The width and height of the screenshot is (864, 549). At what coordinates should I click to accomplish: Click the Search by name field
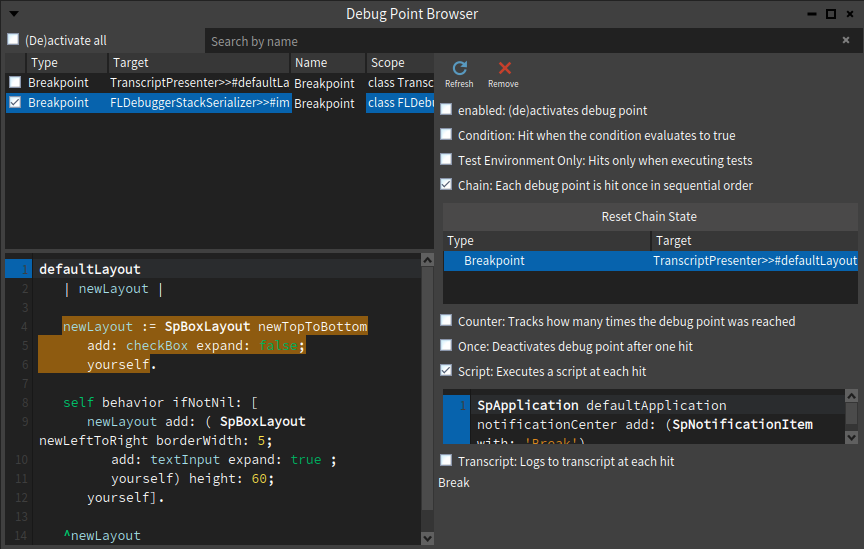[x=521, y=41]
